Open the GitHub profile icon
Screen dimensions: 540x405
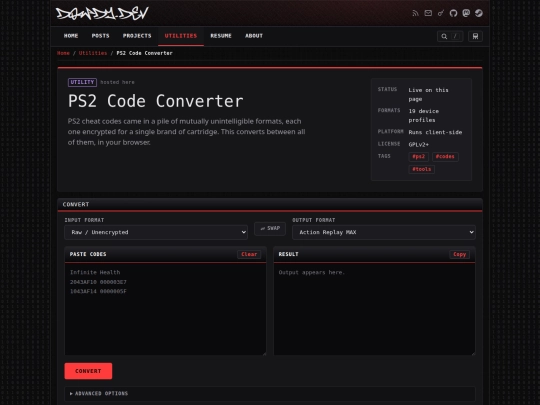click(453, 13)
